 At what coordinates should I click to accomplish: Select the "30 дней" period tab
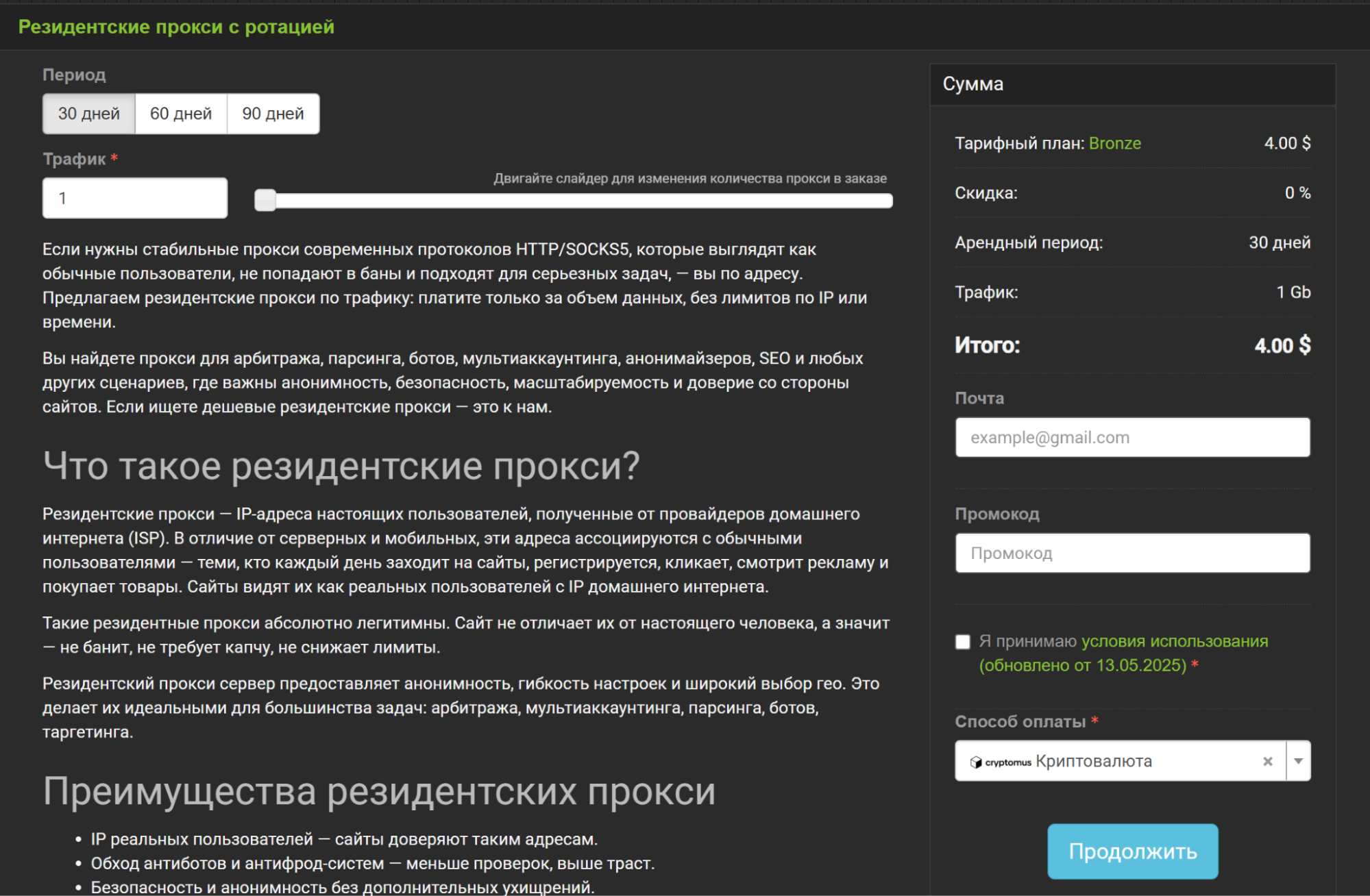[x=88, y=113]
